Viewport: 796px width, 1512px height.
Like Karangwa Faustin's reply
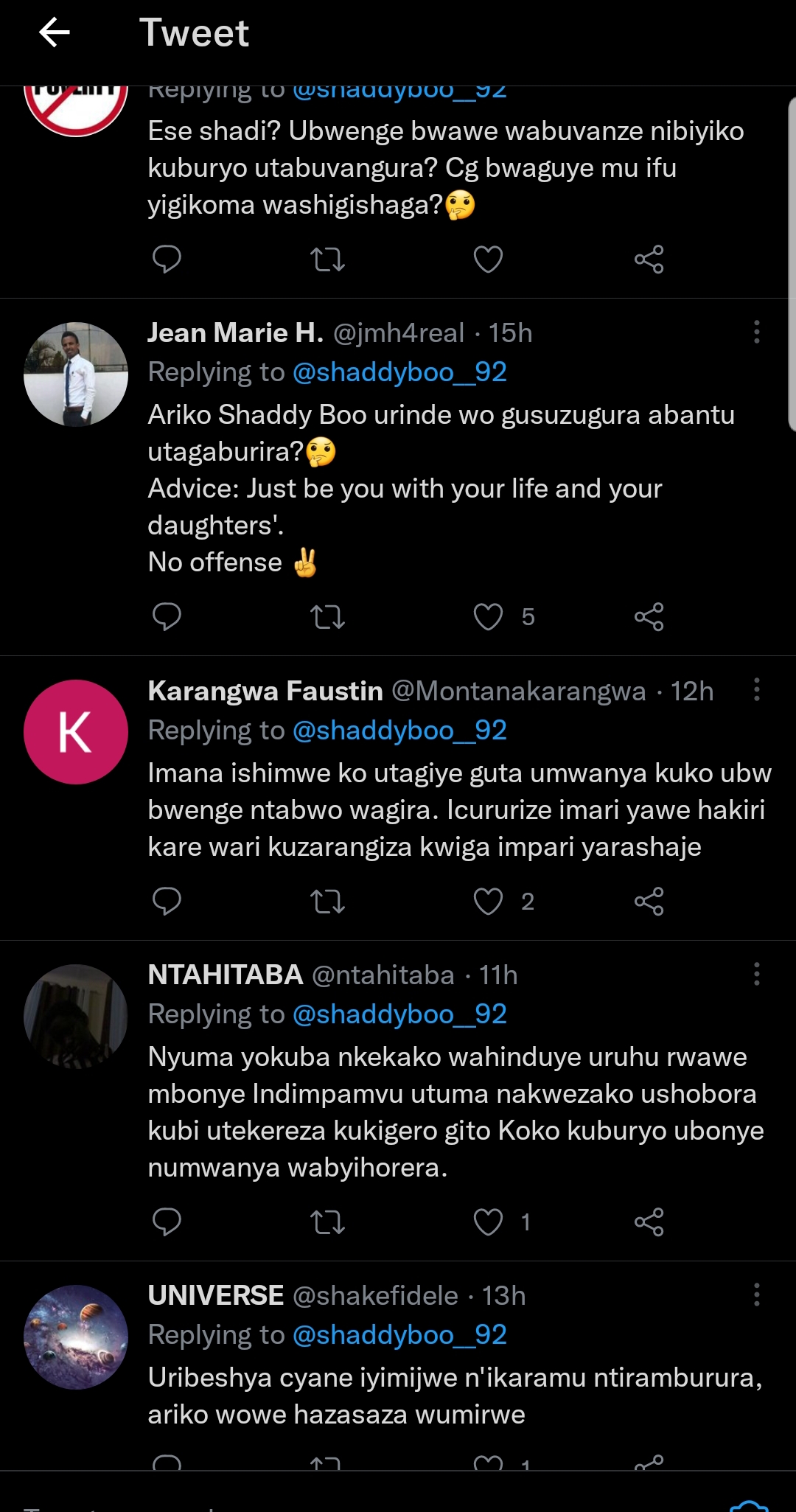[488, 901]
